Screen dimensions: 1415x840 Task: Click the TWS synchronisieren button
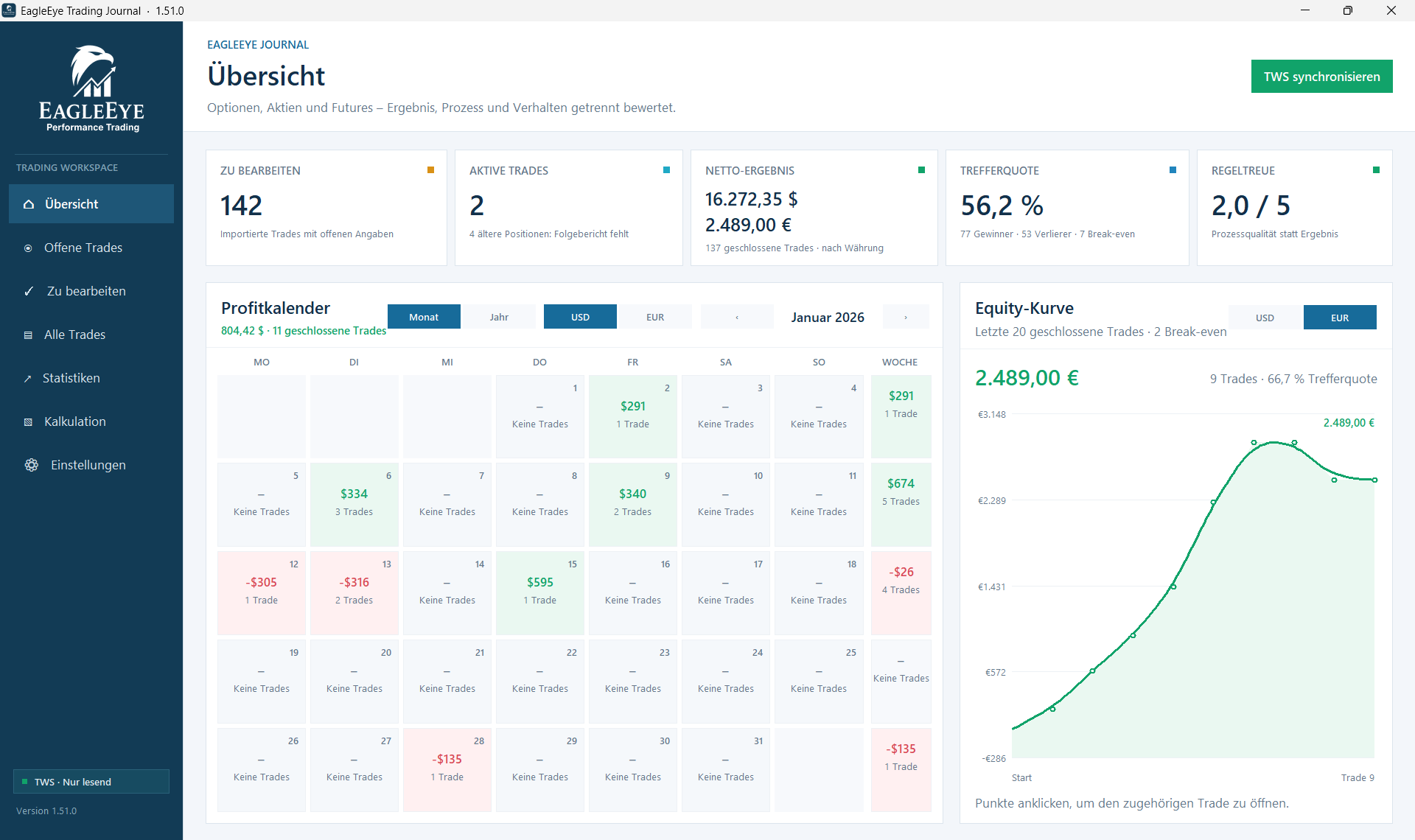1321,77
